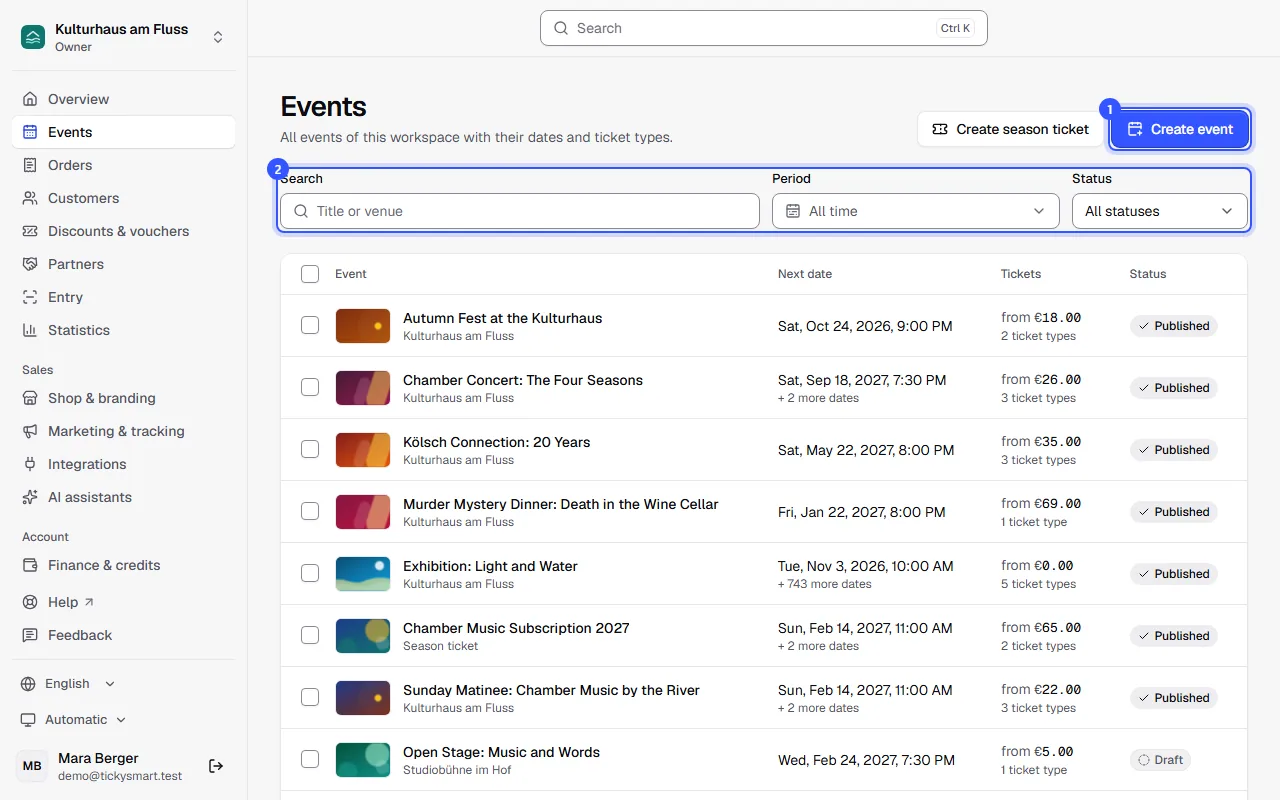
Task: Click the Finance & credits wallet icon
Action: 30,565
